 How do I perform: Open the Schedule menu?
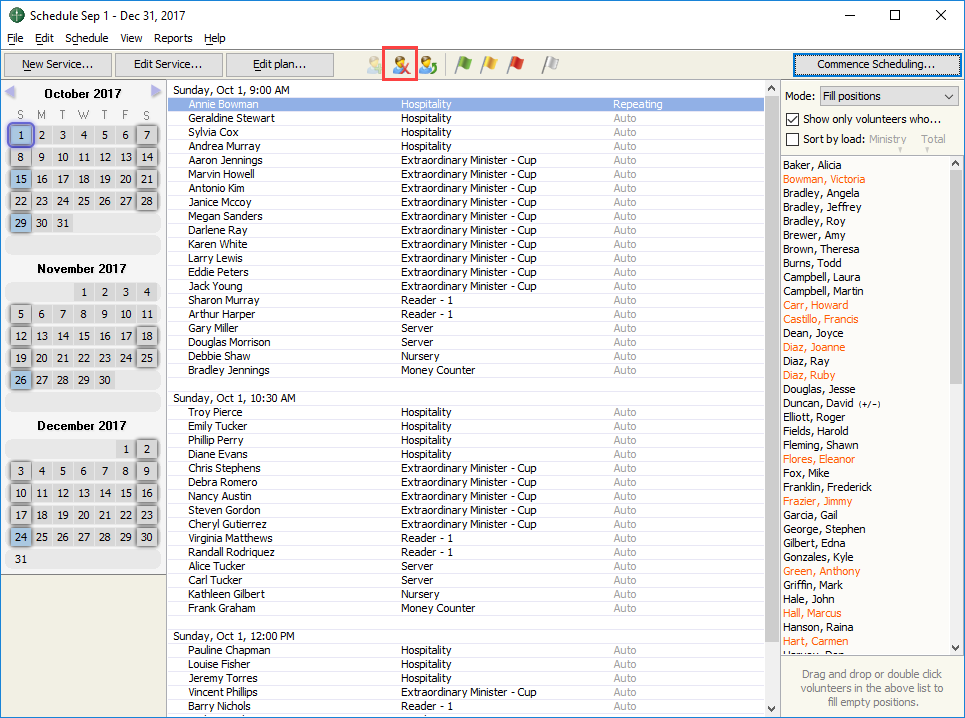click(86, 38)
